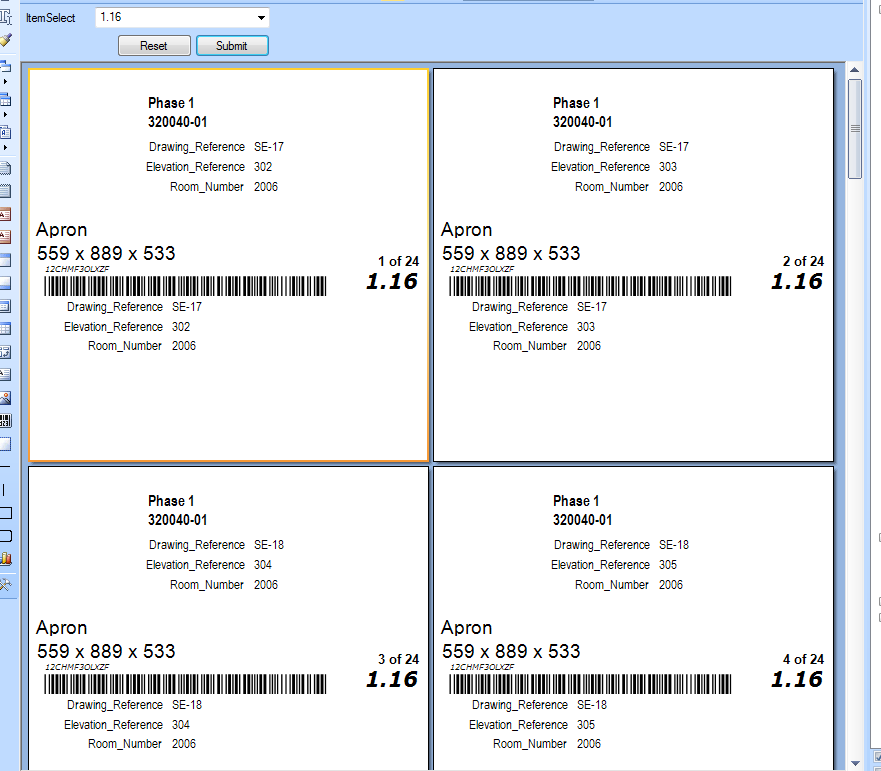Select the rounded rectangle shape tool
Screen dimensions: 881x771
pos(6,536)
